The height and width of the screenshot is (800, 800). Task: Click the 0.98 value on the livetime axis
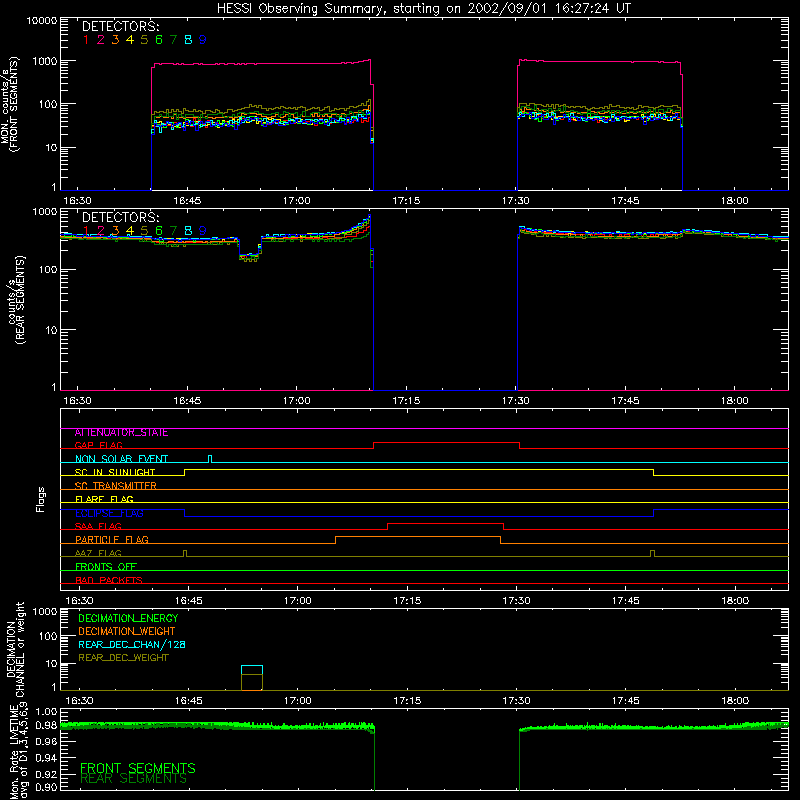click(x=46, y=725)
